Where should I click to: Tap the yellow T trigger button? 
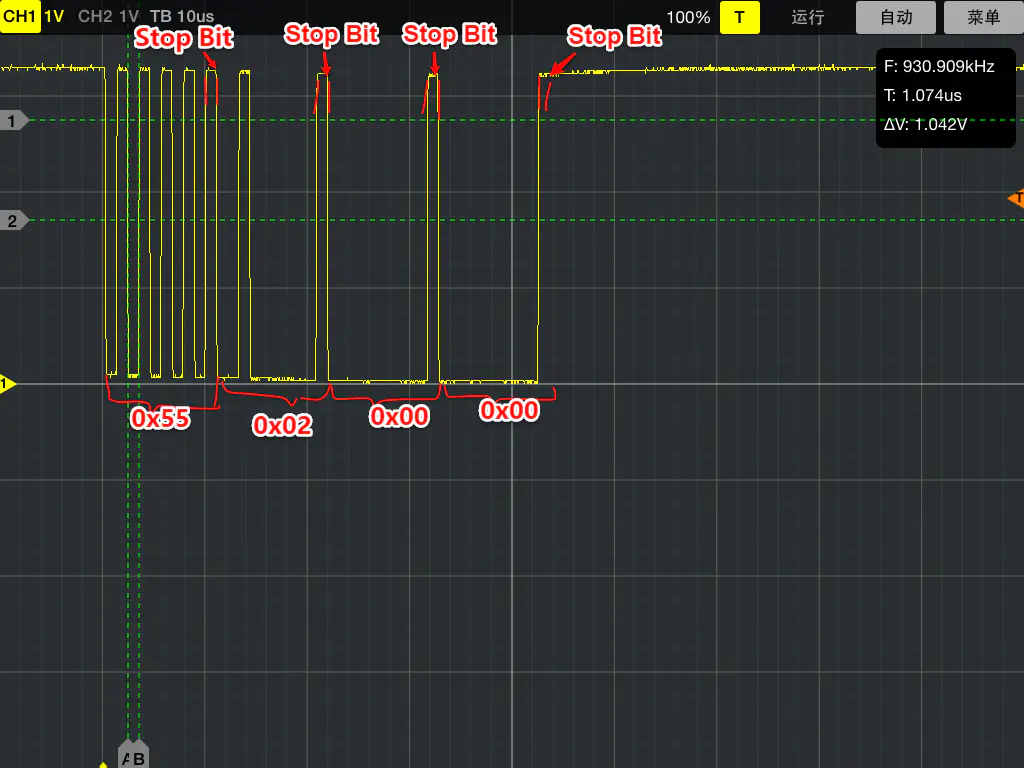(x=739, y=17)
